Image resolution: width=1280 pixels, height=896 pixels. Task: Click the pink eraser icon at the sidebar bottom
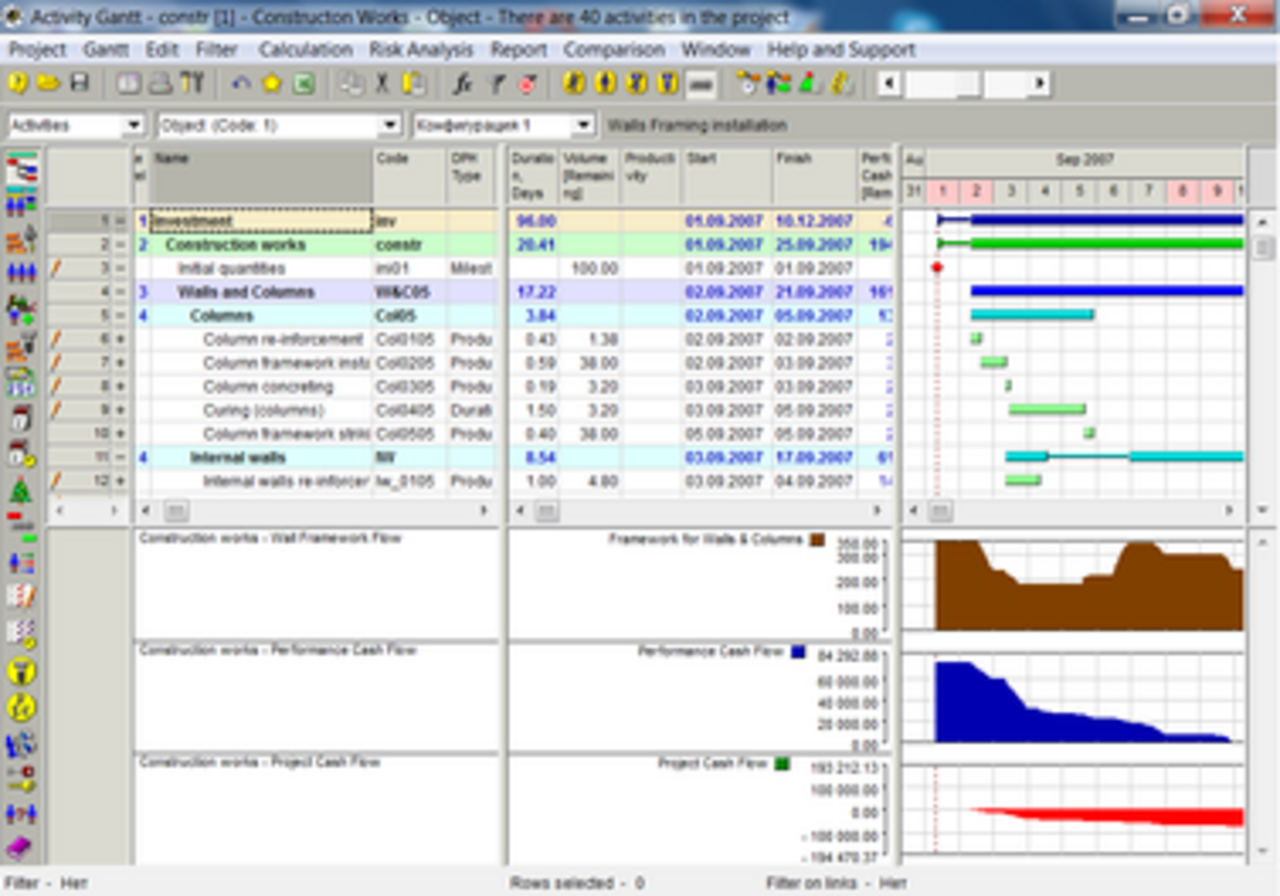pos(21,848)
